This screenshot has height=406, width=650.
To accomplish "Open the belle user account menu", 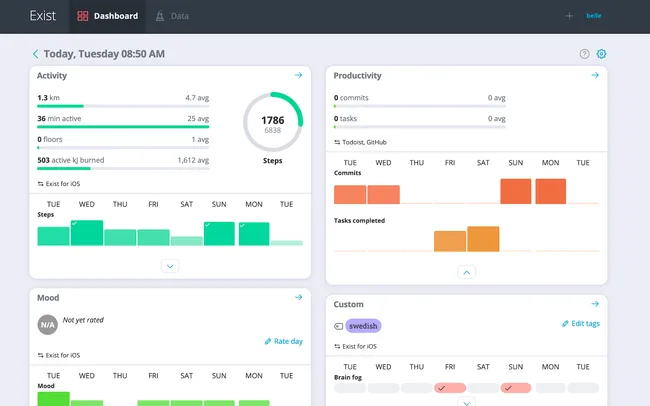I will pos(593,16).
